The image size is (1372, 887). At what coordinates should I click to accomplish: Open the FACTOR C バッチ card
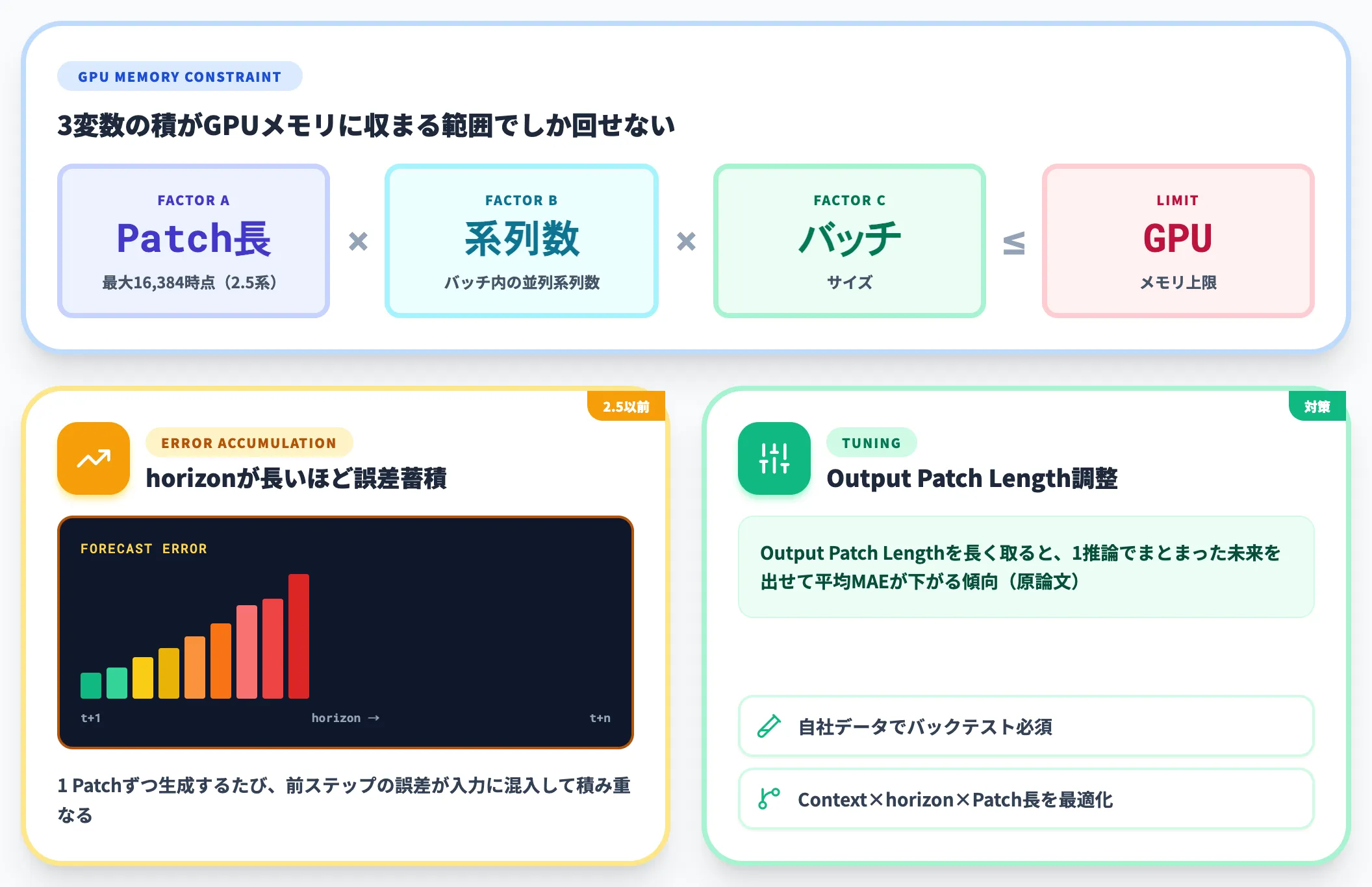[850, 241]
